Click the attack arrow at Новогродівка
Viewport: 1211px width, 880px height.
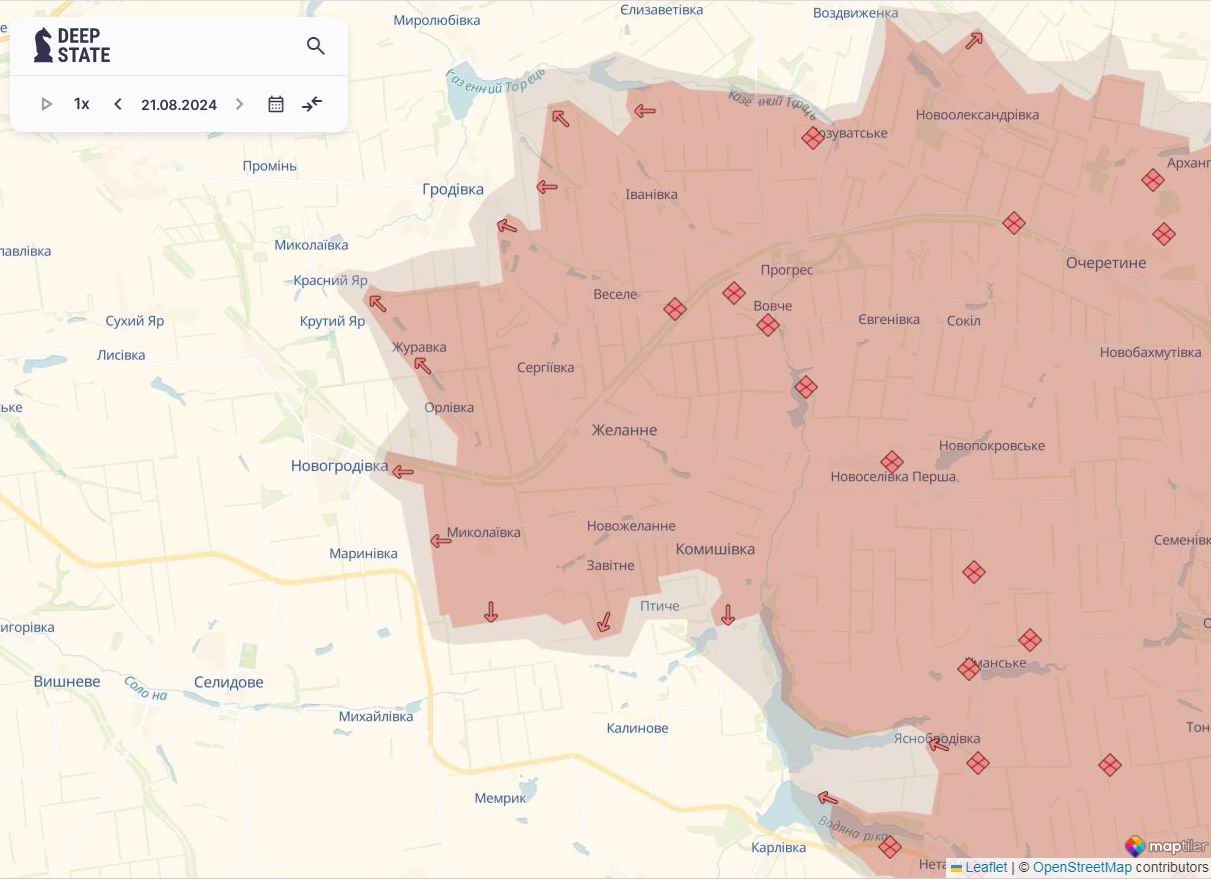click(x=402, y=471)
